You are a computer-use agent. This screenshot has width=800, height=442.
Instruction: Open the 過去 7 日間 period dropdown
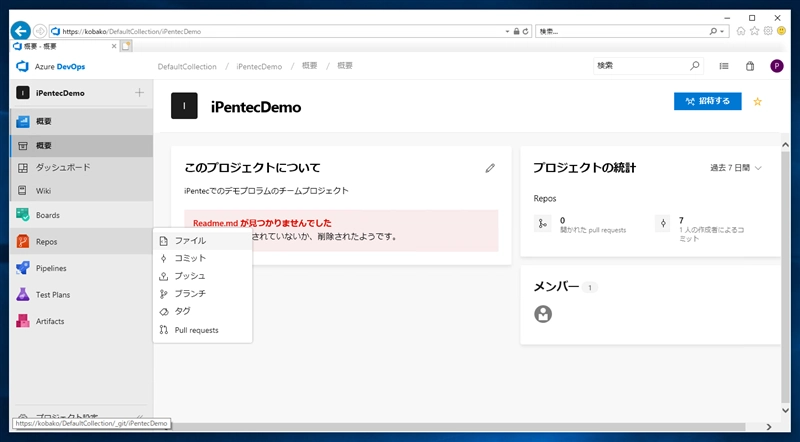pos(736,168)
